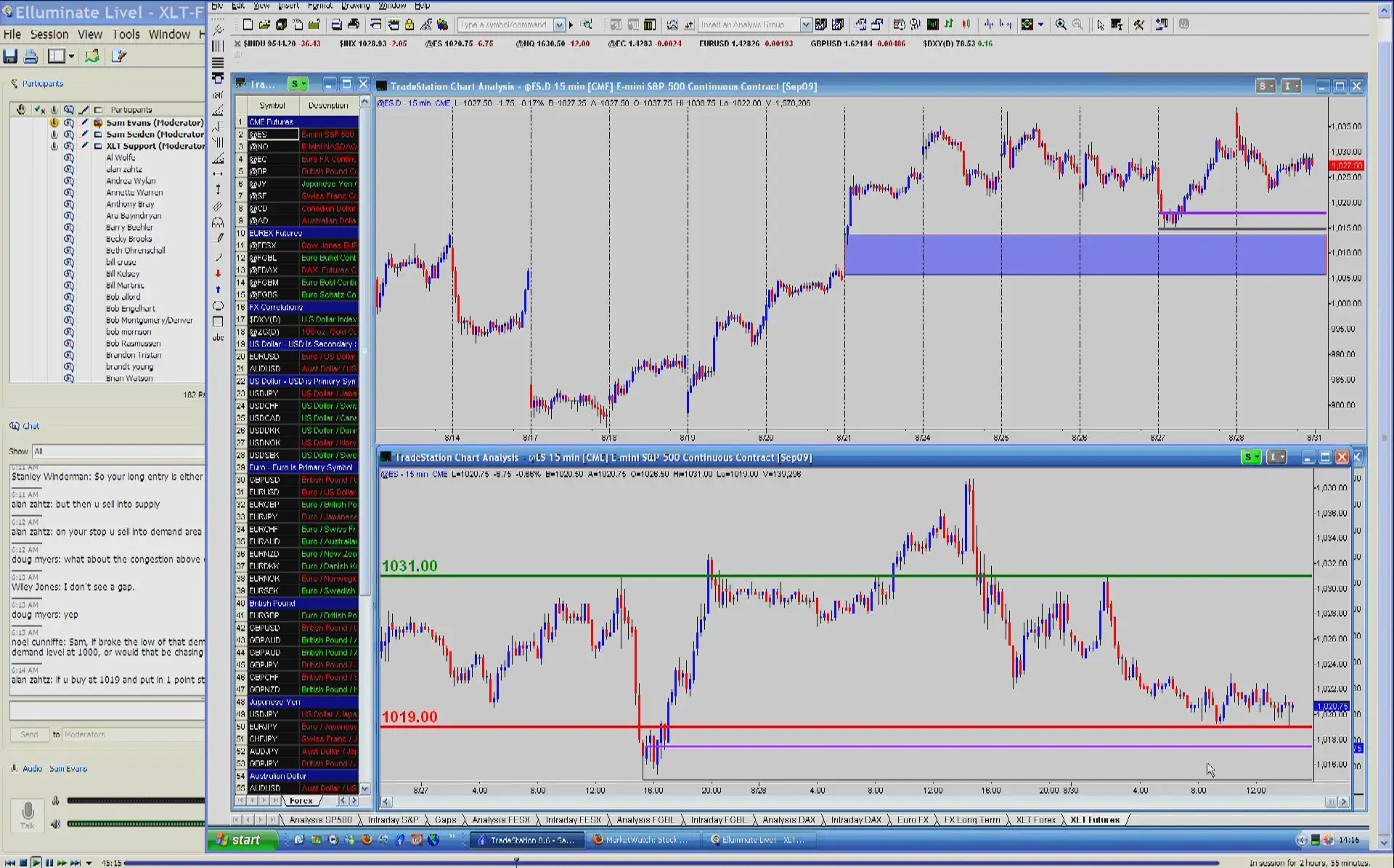Click the TradeStation open folder icon
Viewport: 1394px width, 868px height.
coord(264,25)
